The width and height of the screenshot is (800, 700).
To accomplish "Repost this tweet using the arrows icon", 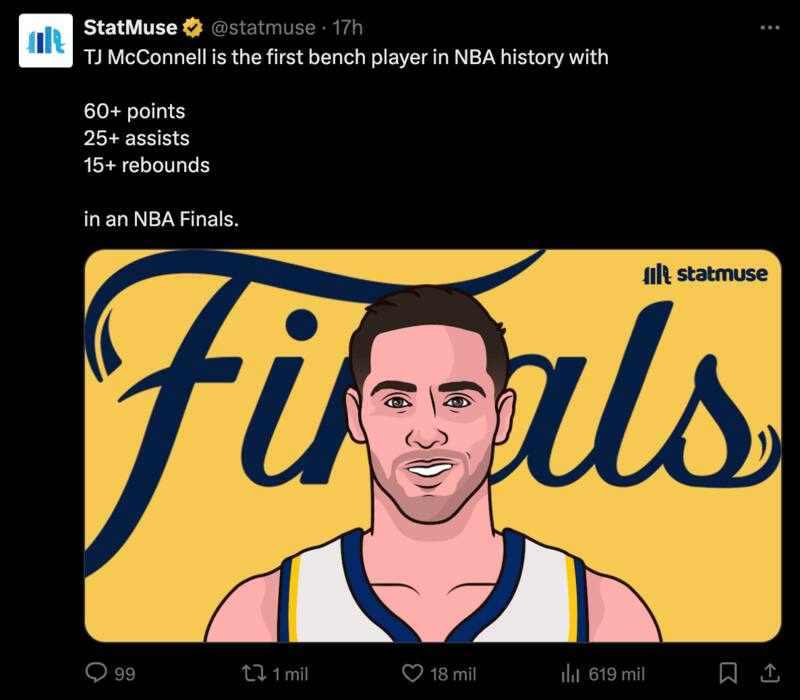I will coord(255,673).
